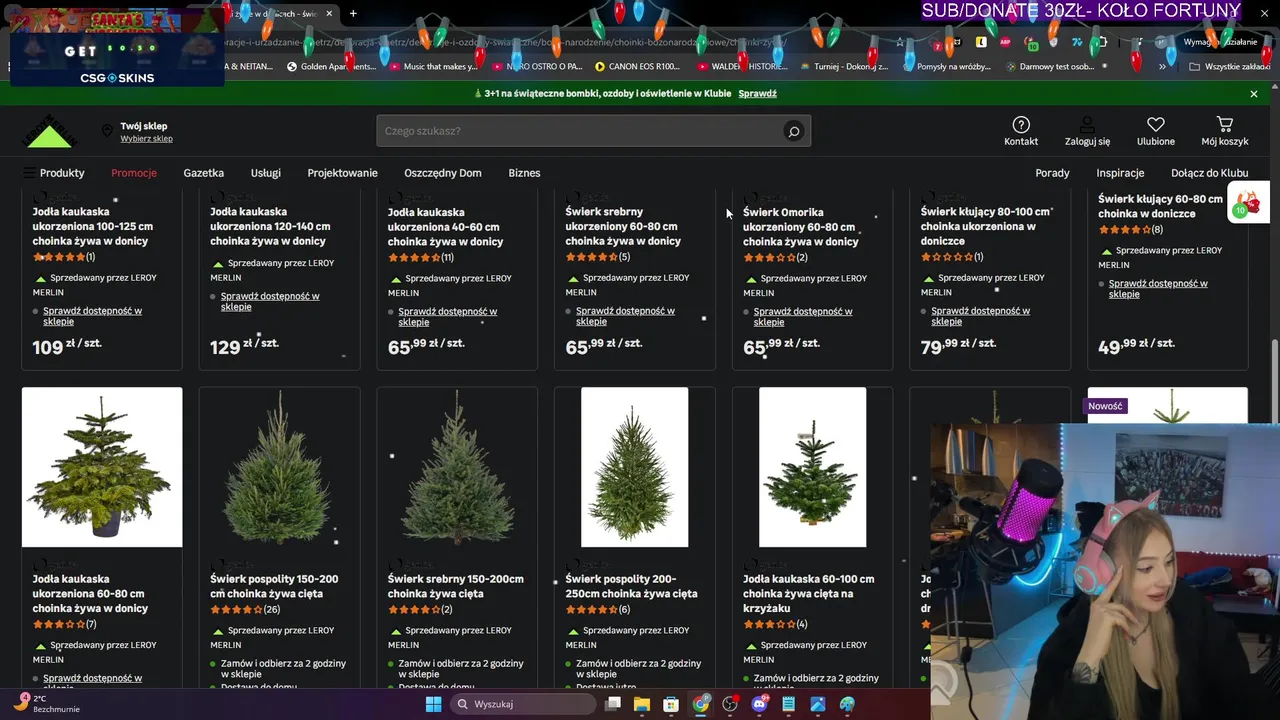Open CANON EOS R100 bookmark
Screen dimensions: 1280x720
coord(637,66)
